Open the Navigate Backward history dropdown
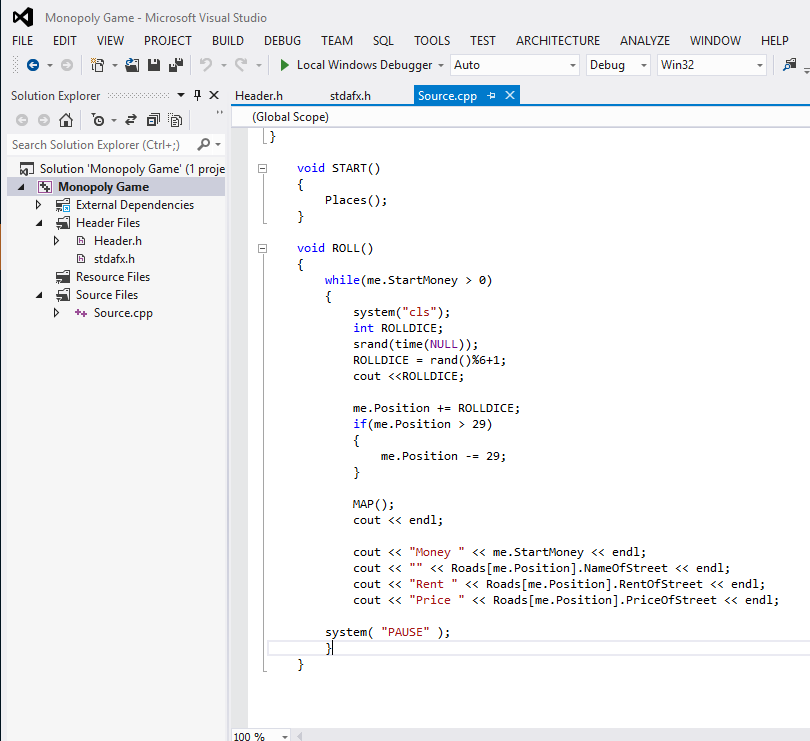810x741 pixels. click(50, 66)
